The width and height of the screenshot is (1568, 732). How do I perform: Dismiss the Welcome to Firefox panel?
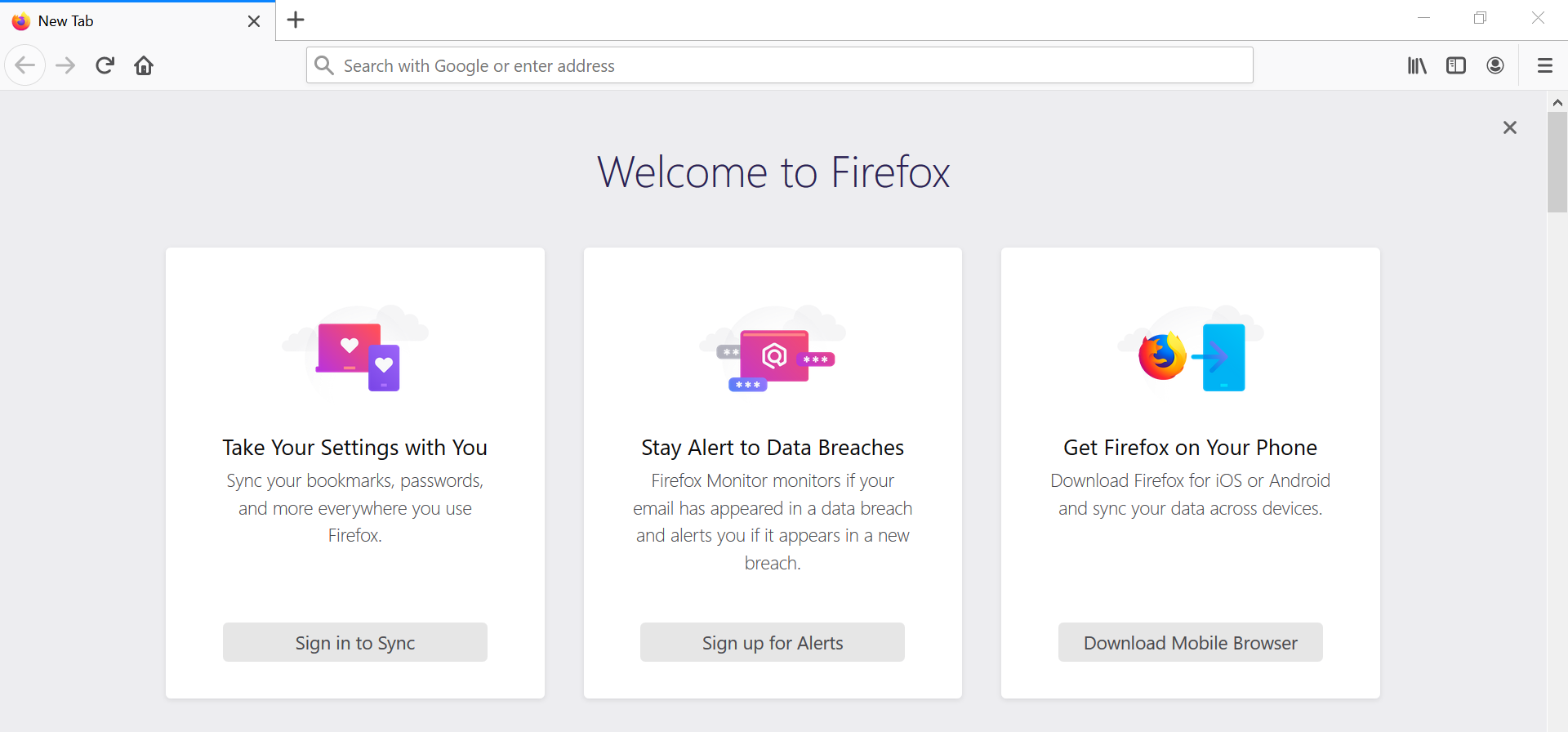pyautogui.click(x=1510, y=127)
